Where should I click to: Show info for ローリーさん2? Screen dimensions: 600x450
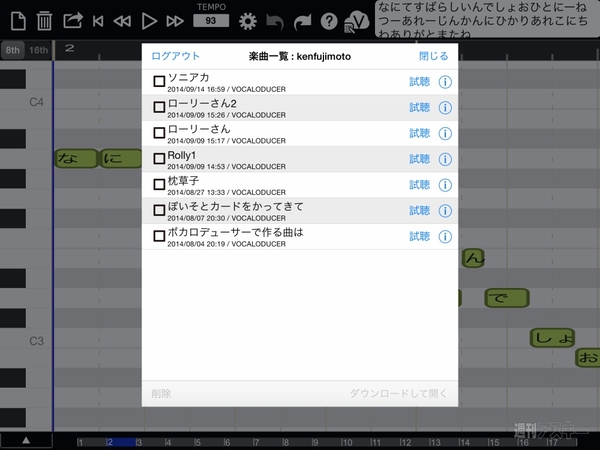click(445, 108)
